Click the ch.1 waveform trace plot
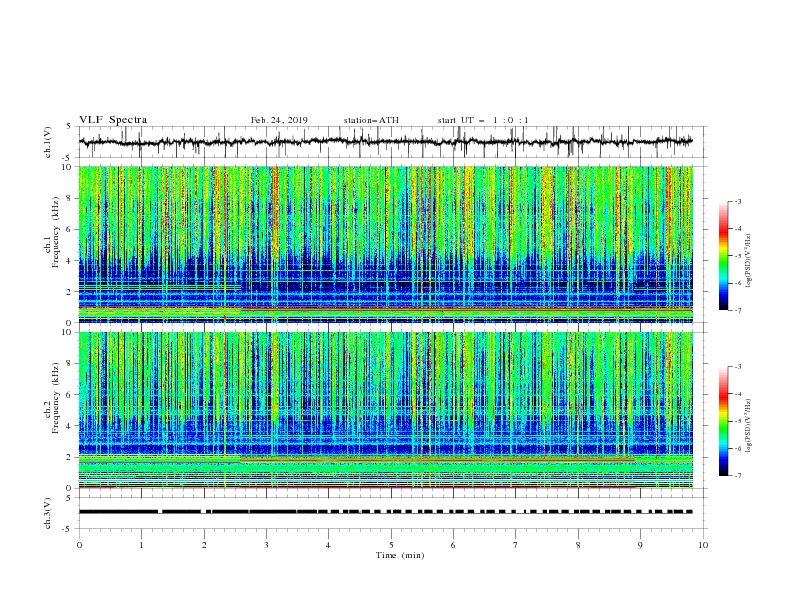Image resolution: width=792 pixels, height=612 pixels. pyautogui.click(x=386, y=142)
